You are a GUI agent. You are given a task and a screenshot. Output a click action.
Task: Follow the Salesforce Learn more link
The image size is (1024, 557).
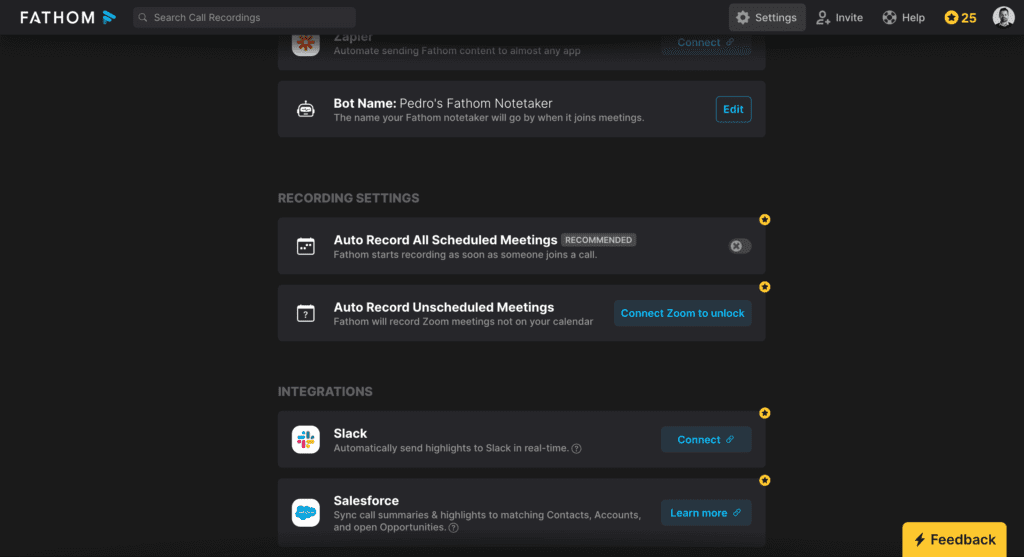705,513
